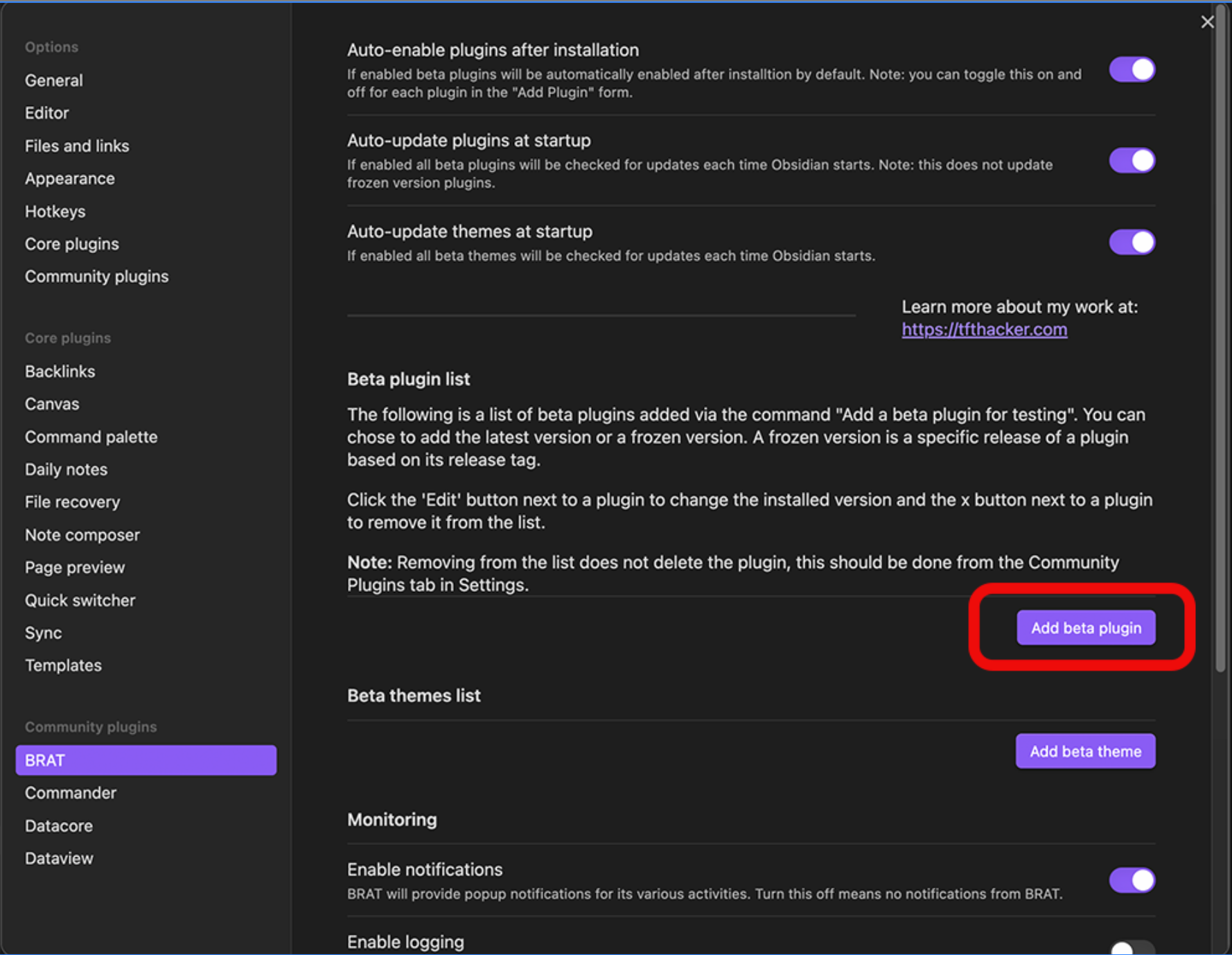Open Hotkeys settings

[55, 211]
